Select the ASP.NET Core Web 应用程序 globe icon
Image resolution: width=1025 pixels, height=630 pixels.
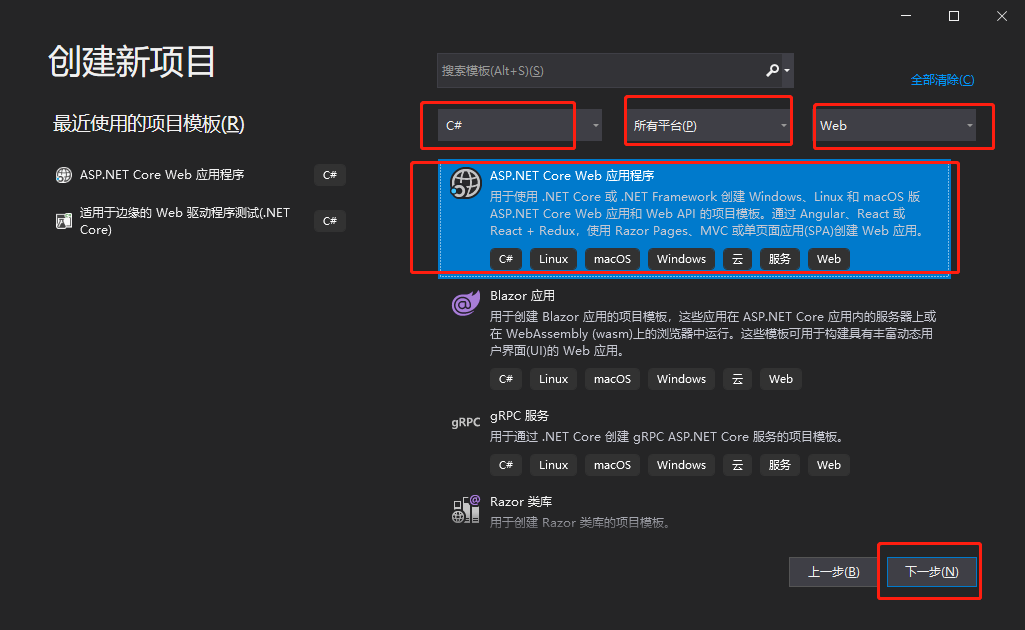pyautogui.click(x=465, y=184)
